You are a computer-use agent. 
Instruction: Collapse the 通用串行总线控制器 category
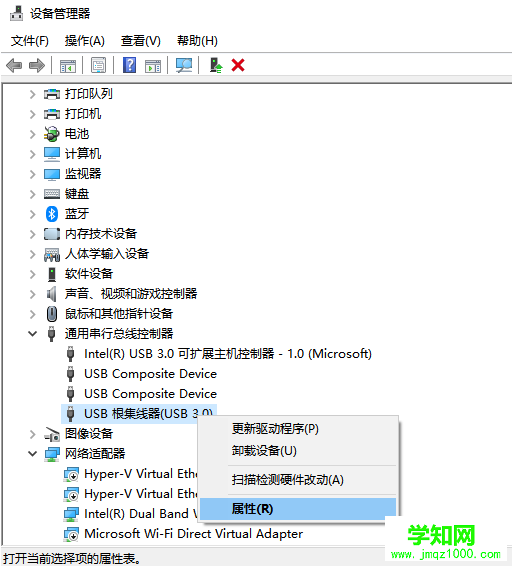(32, 334)
